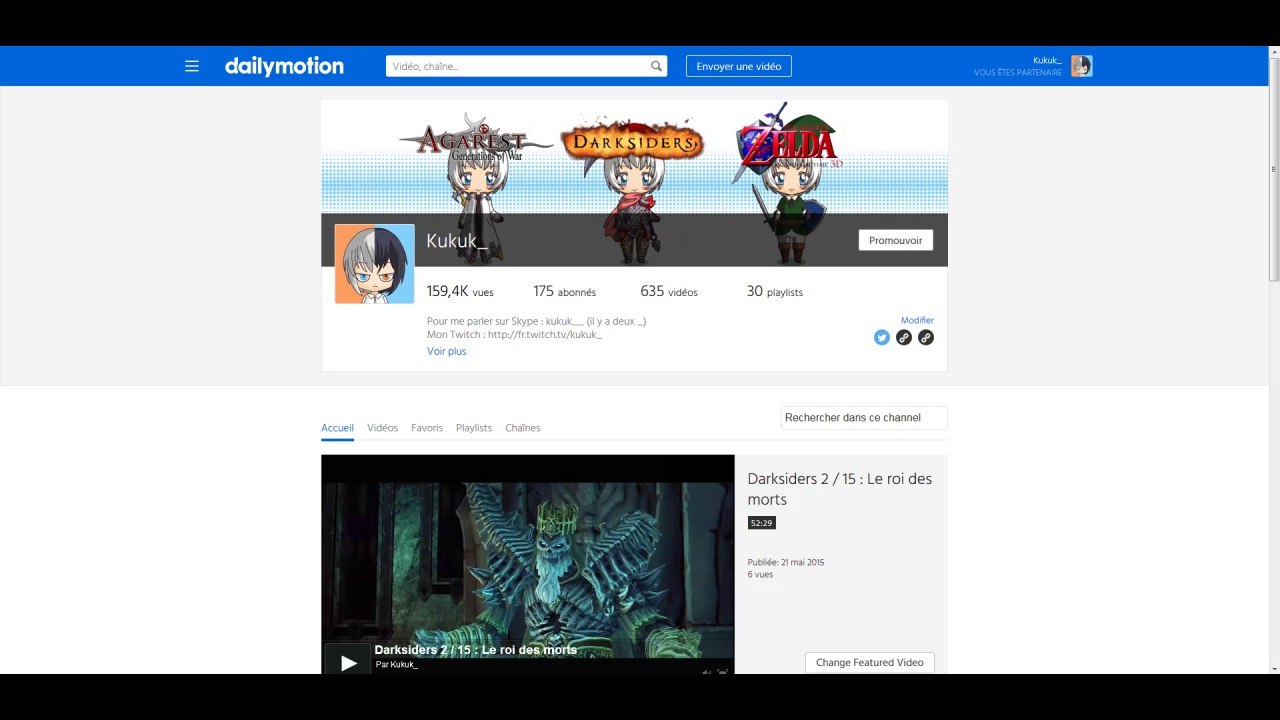Click the video title overlay in the player
1280x720 pixels.
click(x=475, y=650)
